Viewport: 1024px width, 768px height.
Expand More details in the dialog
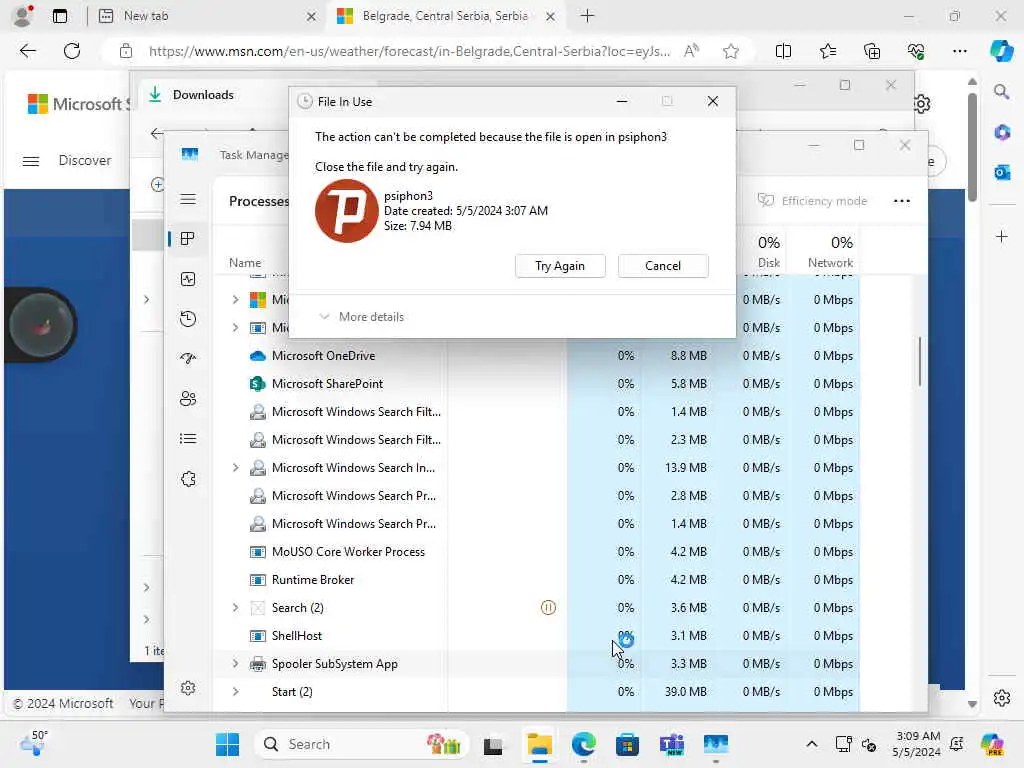[x=361, y=317]
